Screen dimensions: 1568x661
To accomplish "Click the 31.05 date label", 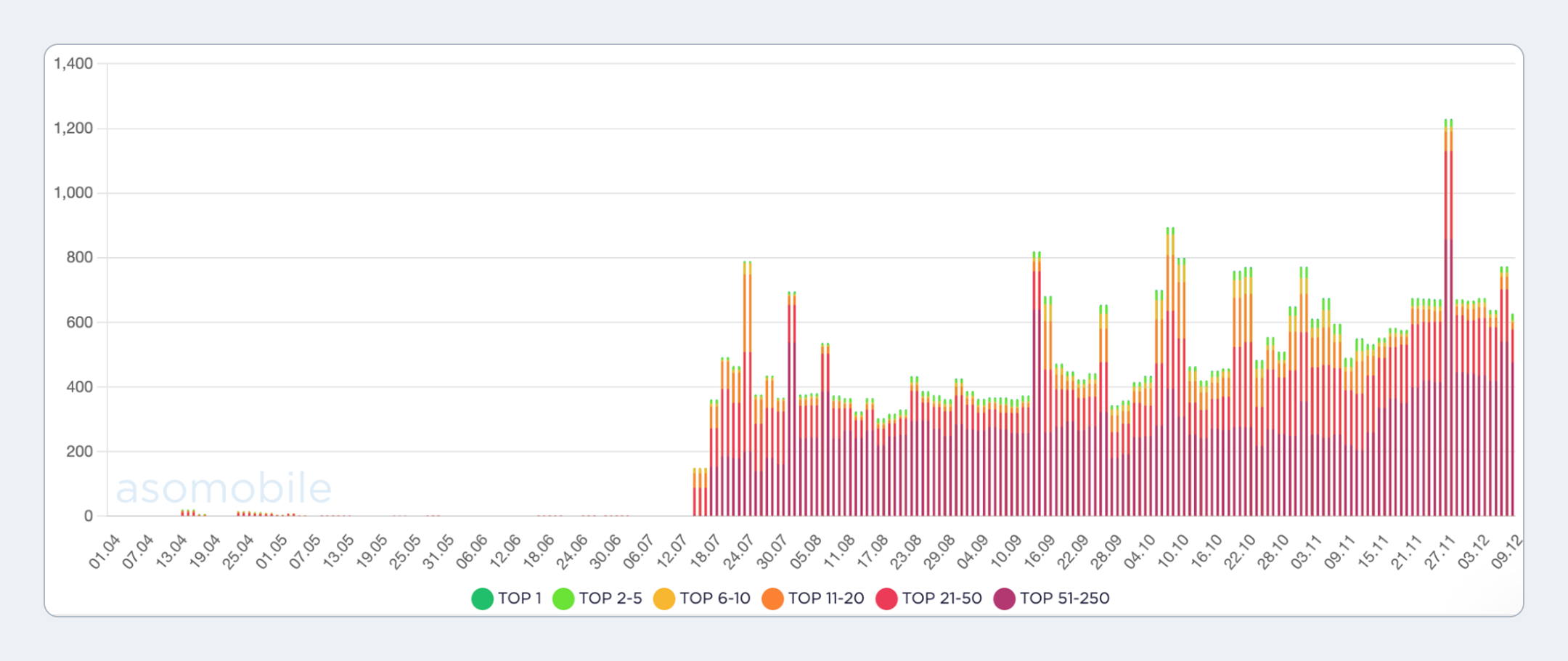I will (x=438, y=552).
